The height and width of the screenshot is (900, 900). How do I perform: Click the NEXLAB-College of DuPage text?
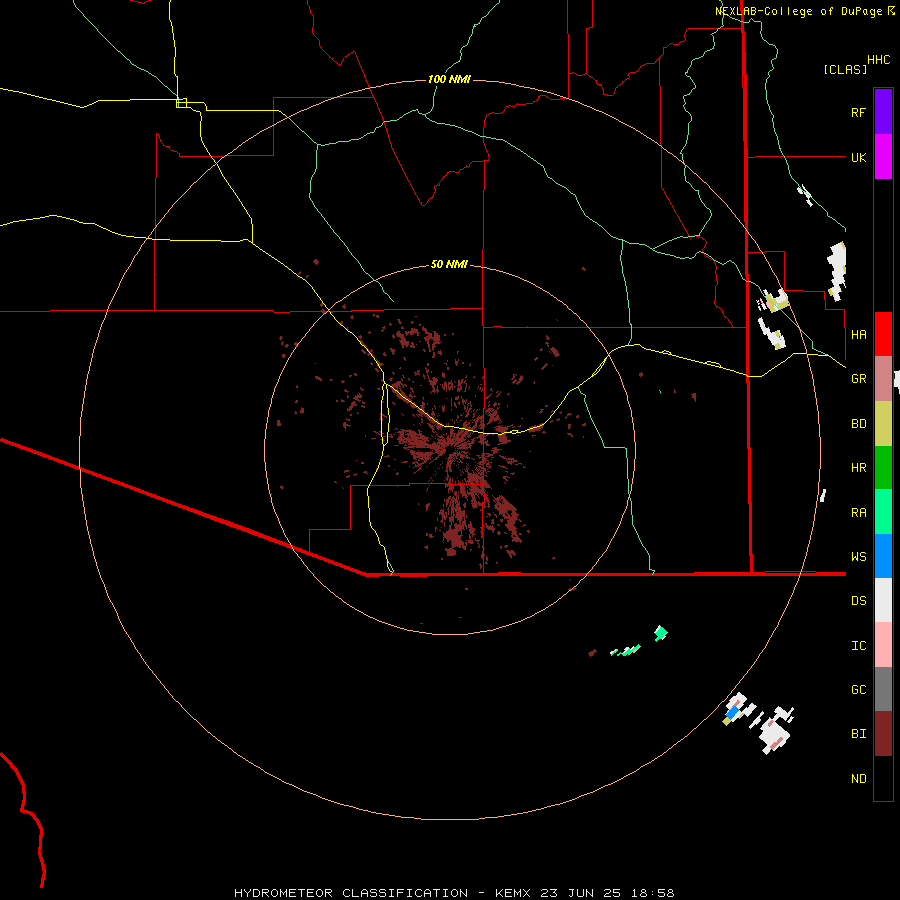click(798, 11)
